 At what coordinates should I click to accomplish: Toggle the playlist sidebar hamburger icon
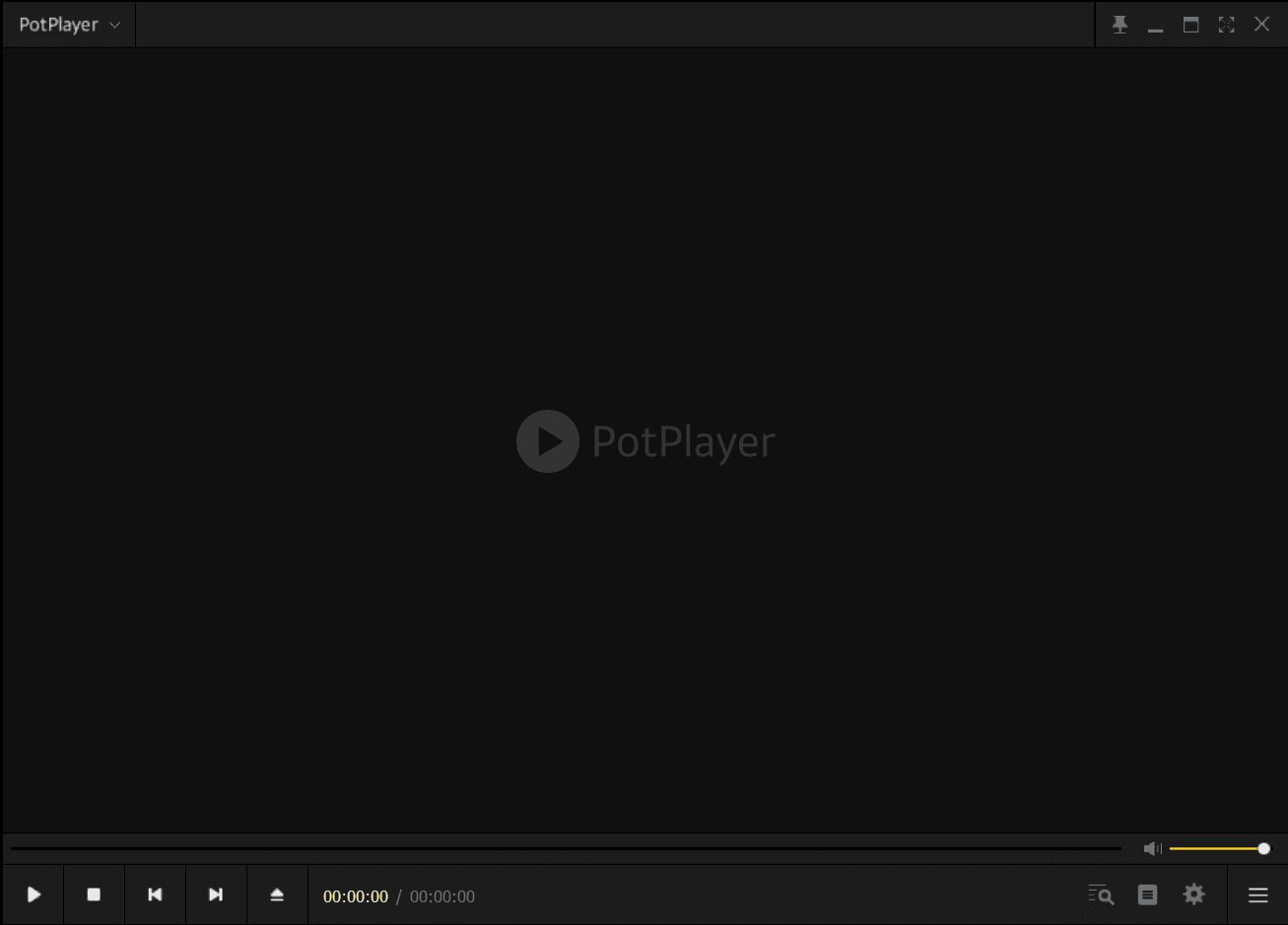click(1257, 895)
